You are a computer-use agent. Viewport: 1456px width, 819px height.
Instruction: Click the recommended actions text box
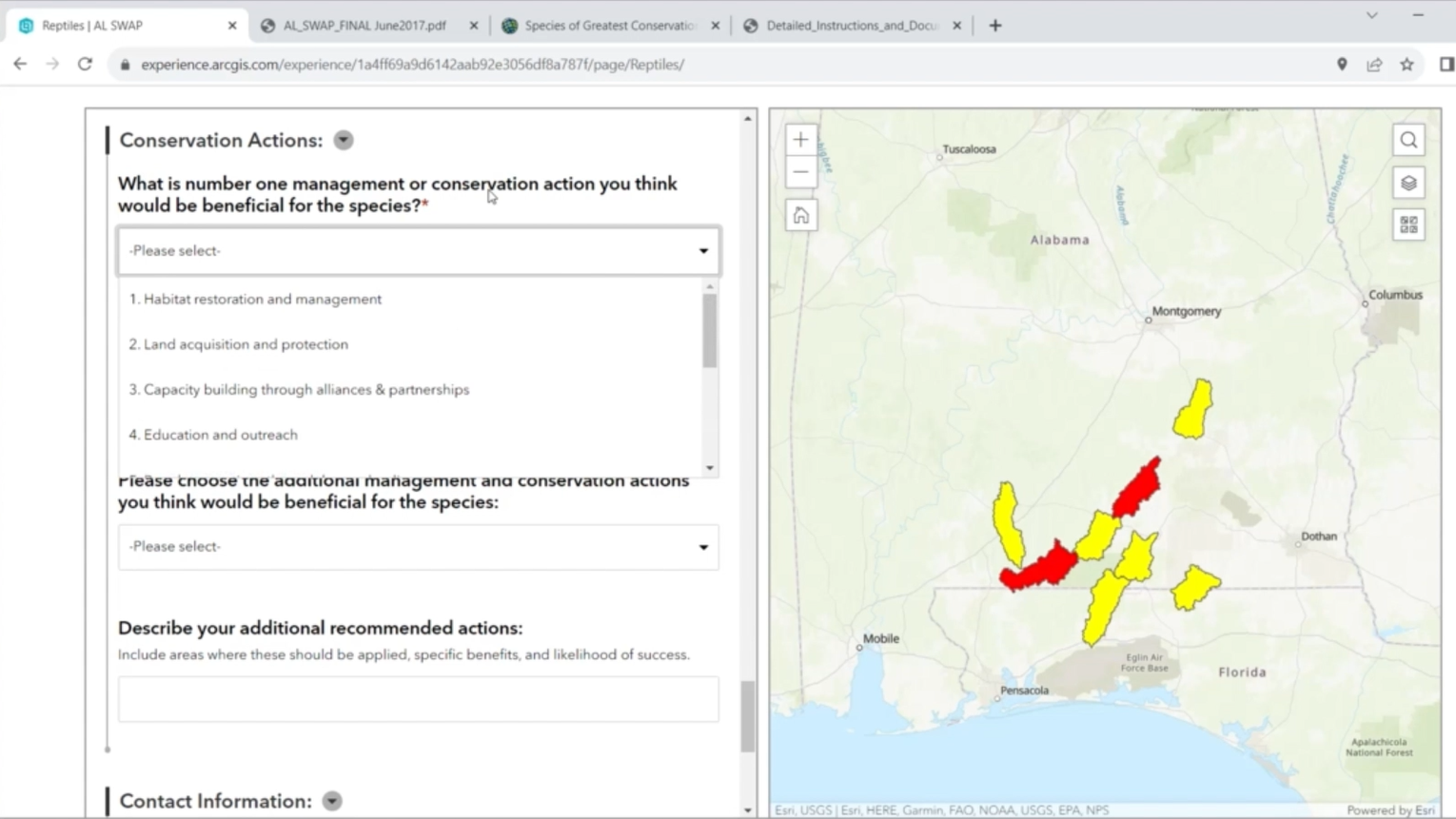click(417, 699)
